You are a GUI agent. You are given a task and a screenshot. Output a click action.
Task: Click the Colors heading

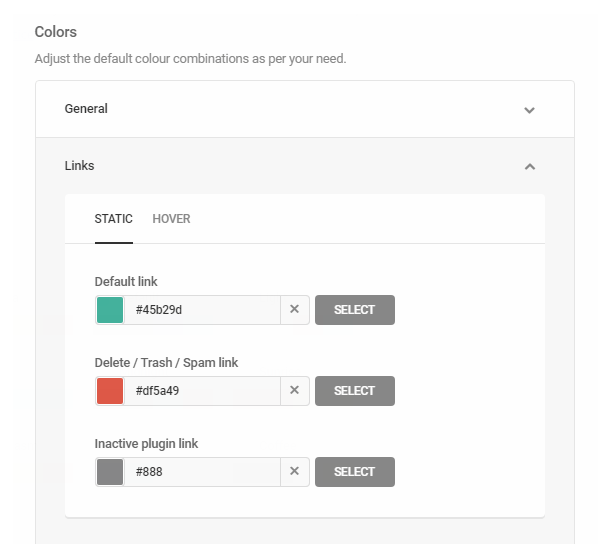[x=56, y=32]
